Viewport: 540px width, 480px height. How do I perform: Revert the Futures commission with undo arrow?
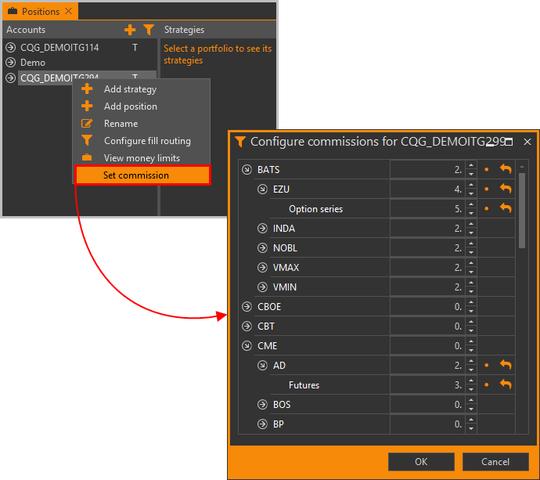pos(506,385)
